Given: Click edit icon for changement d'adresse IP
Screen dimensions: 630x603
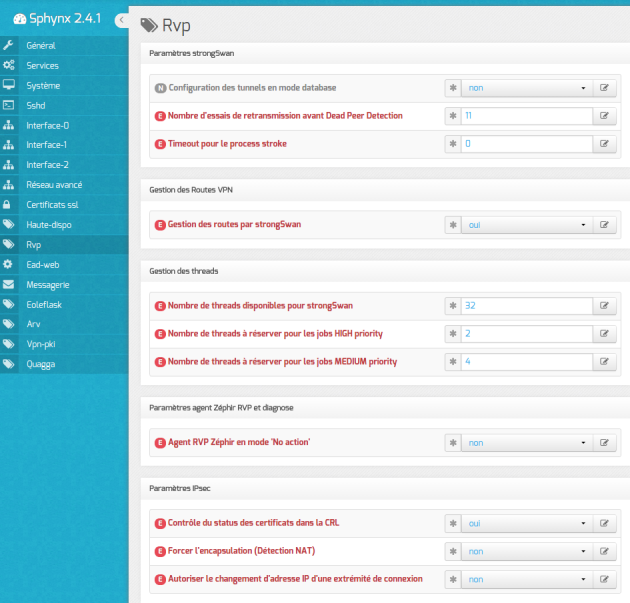Looking at the screenshot, I should coord(604,579).
